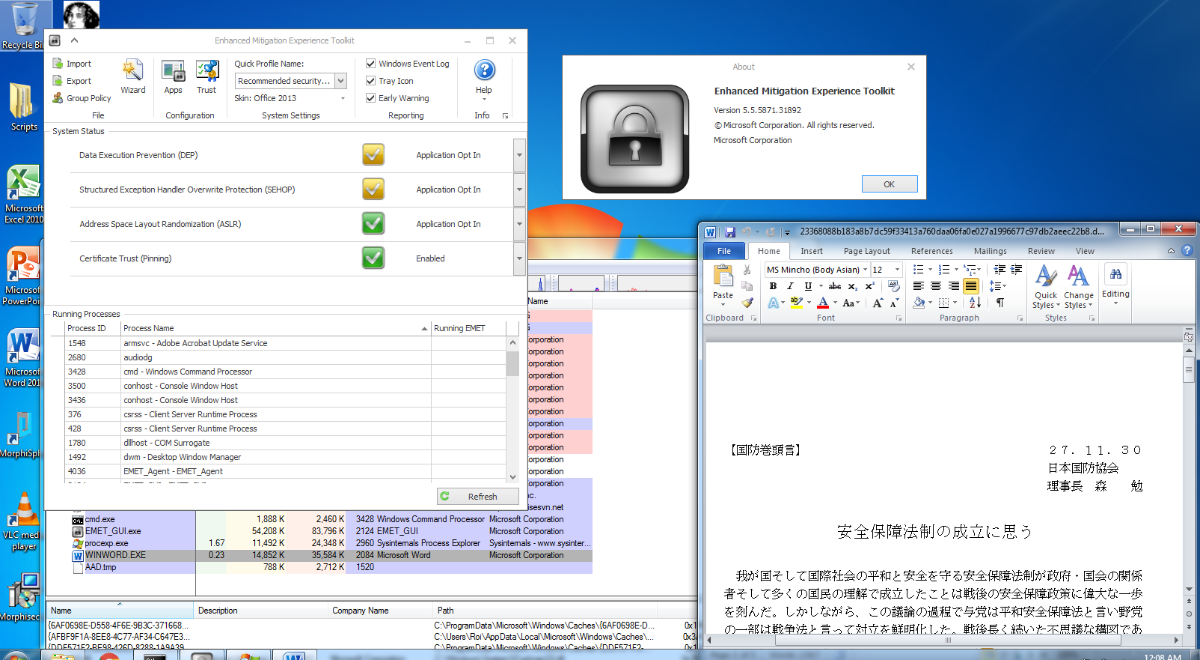
Task: Click OK in About dialog
Action: pyautogui.click(x=889, y=184)
